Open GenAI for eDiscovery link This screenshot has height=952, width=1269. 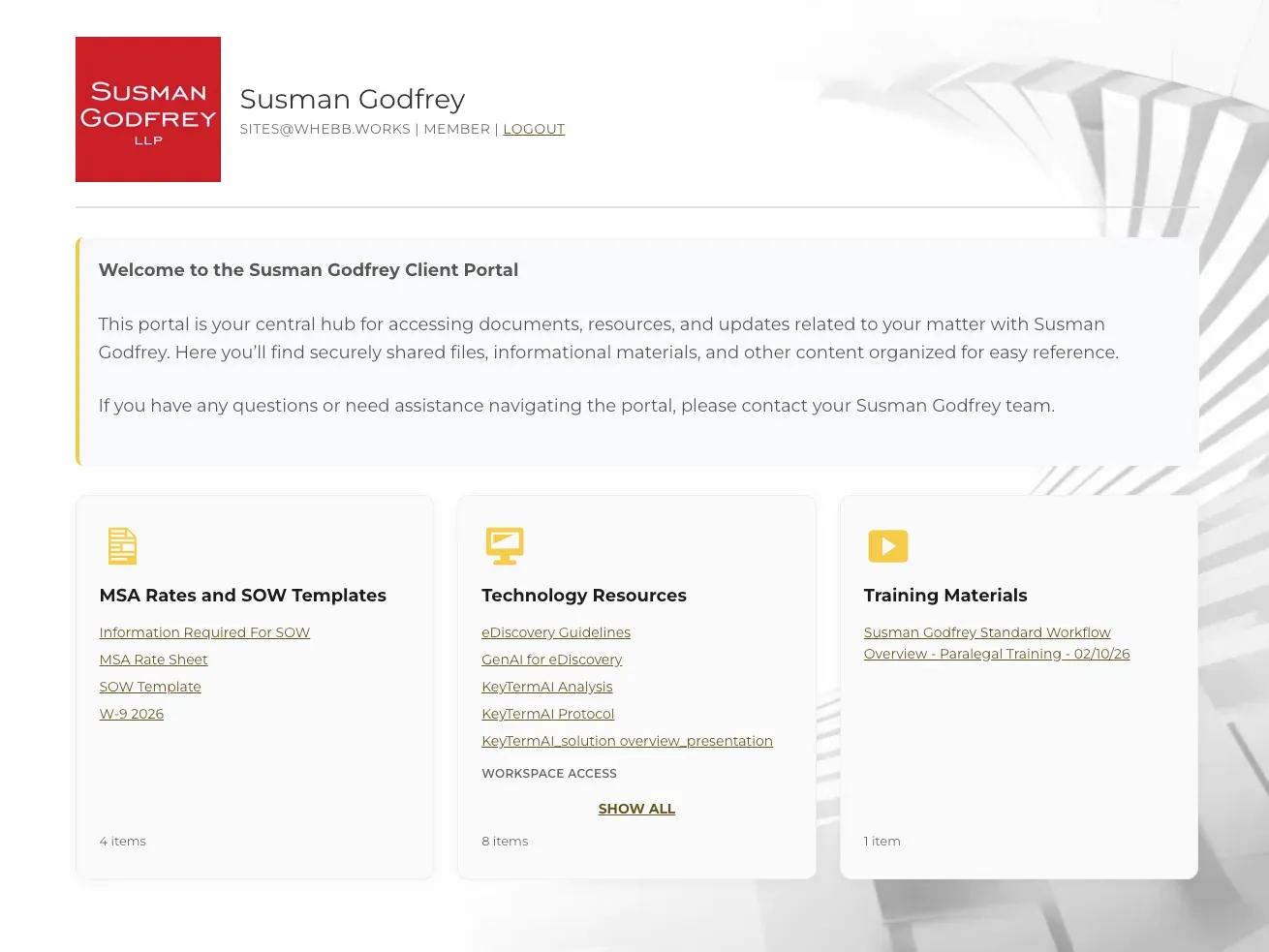coord(552,660)
